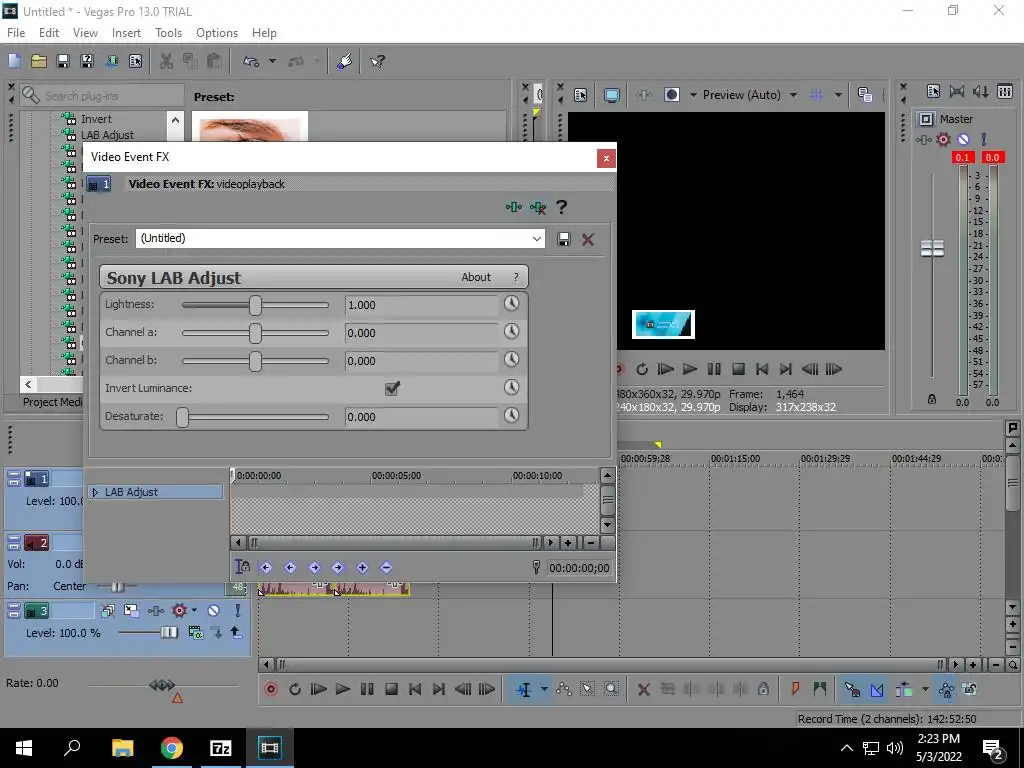Save preset in Video Event FX window
The height and width of the screenshot is (768, 1024).
[x=564, y=239]
